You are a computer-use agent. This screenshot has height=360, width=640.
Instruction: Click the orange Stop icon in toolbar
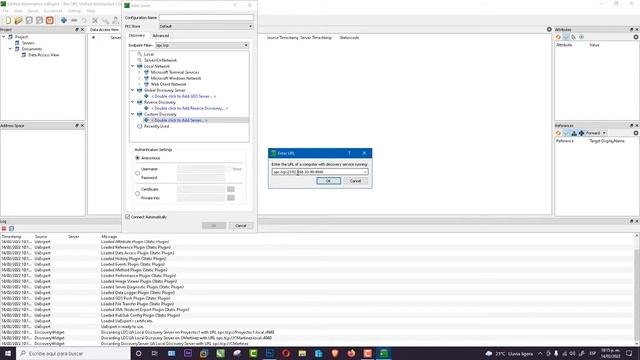click(x=49, y=20)
